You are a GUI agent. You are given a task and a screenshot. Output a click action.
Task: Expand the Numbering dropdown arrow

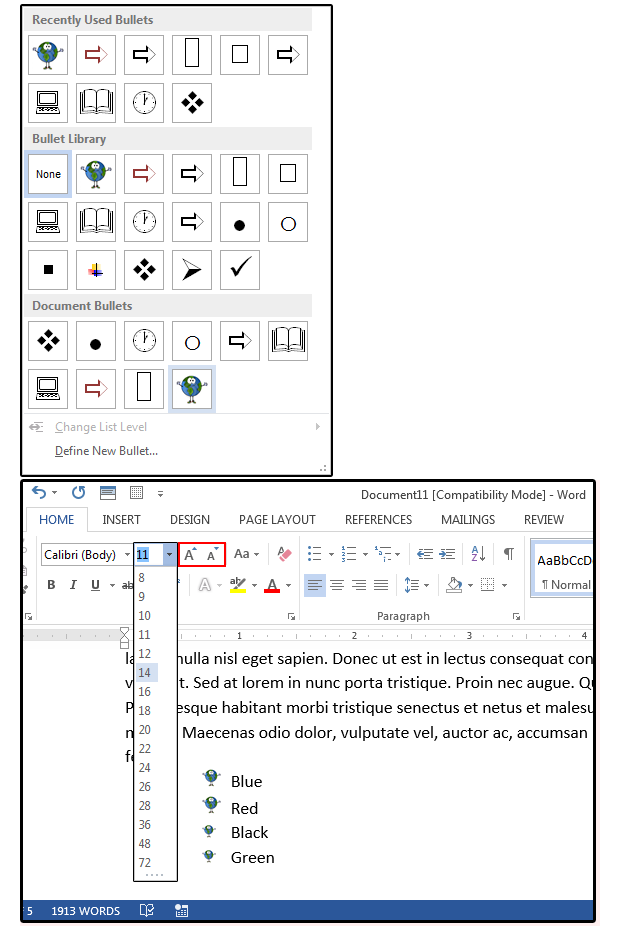click(365, 555)
